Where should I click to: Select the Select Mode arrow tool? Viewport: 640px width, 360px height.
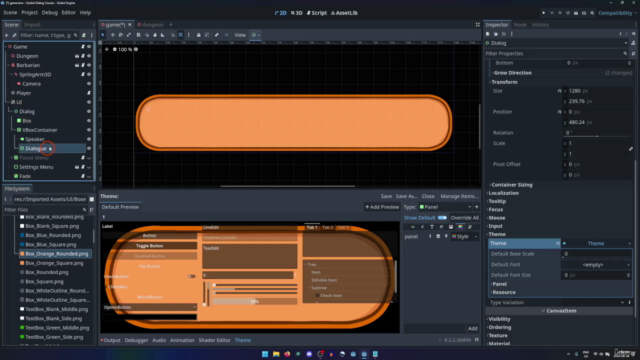(103, 35)
